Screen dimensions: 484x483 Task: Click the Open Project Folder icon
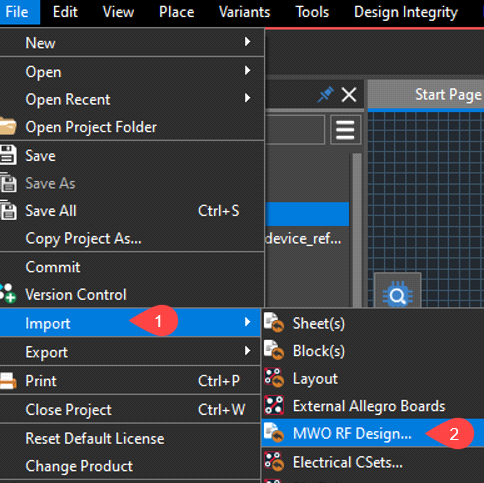(7, 127)
